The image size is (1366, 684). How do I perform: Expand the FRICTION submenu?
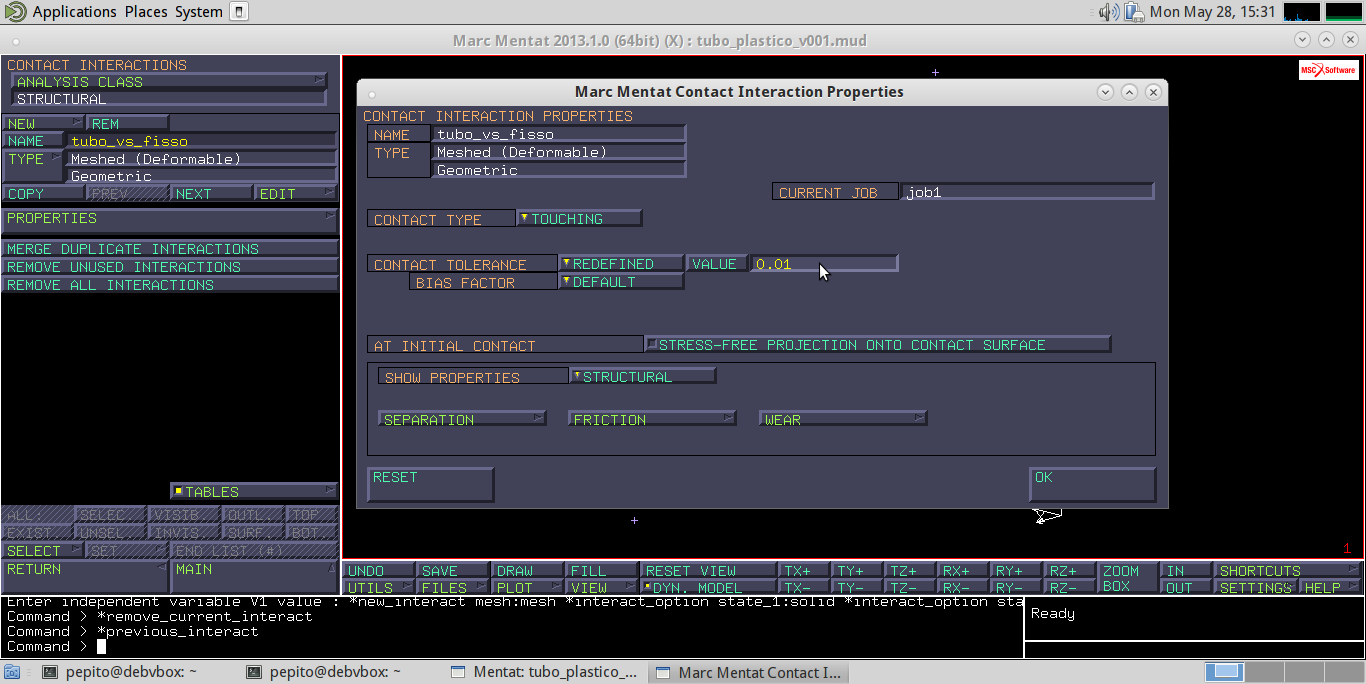[652, 419]
